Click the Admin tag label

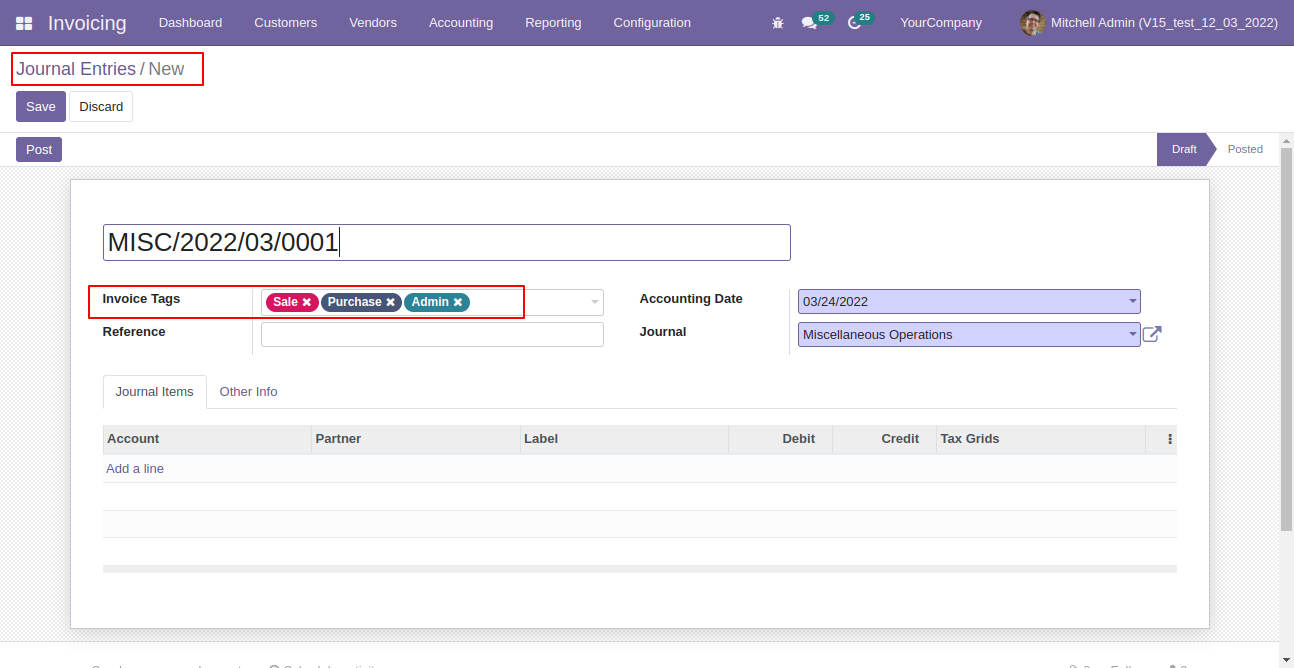click(431, 302)
